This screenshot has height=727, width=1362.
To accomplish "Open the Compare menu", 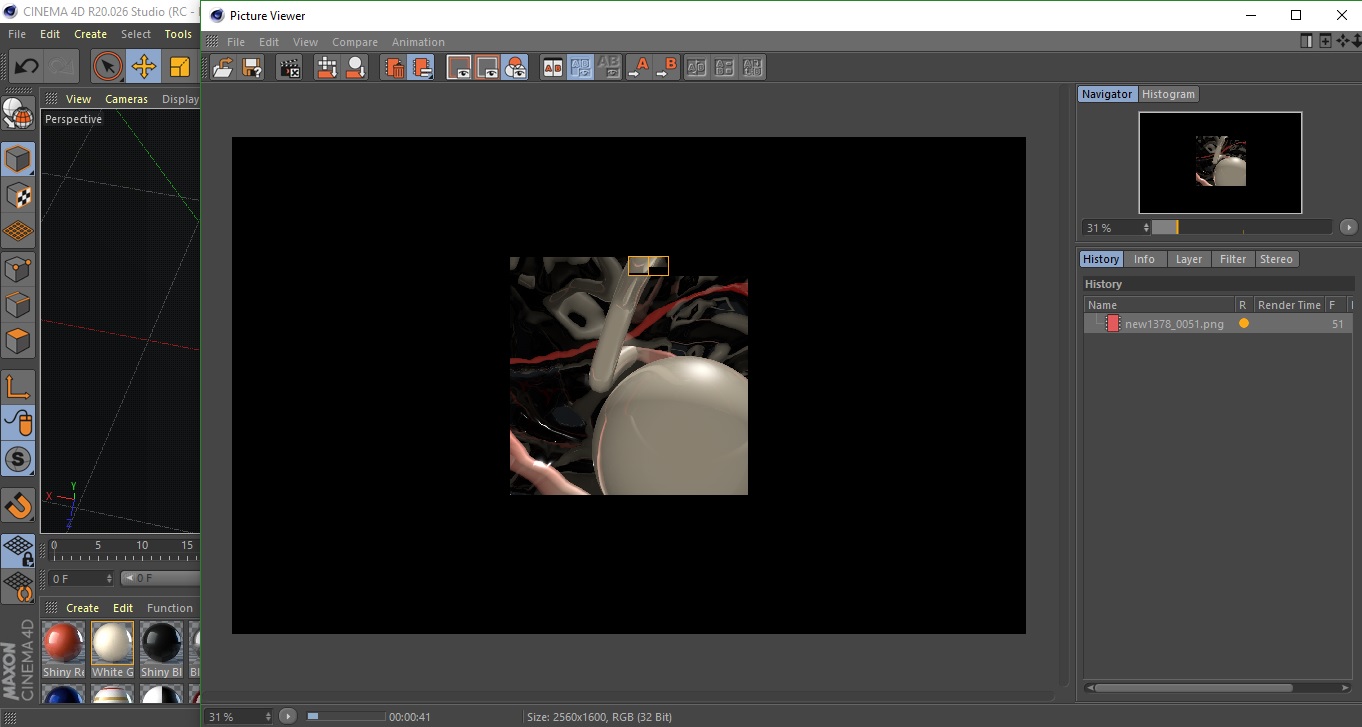I will [x=355, y=42].
